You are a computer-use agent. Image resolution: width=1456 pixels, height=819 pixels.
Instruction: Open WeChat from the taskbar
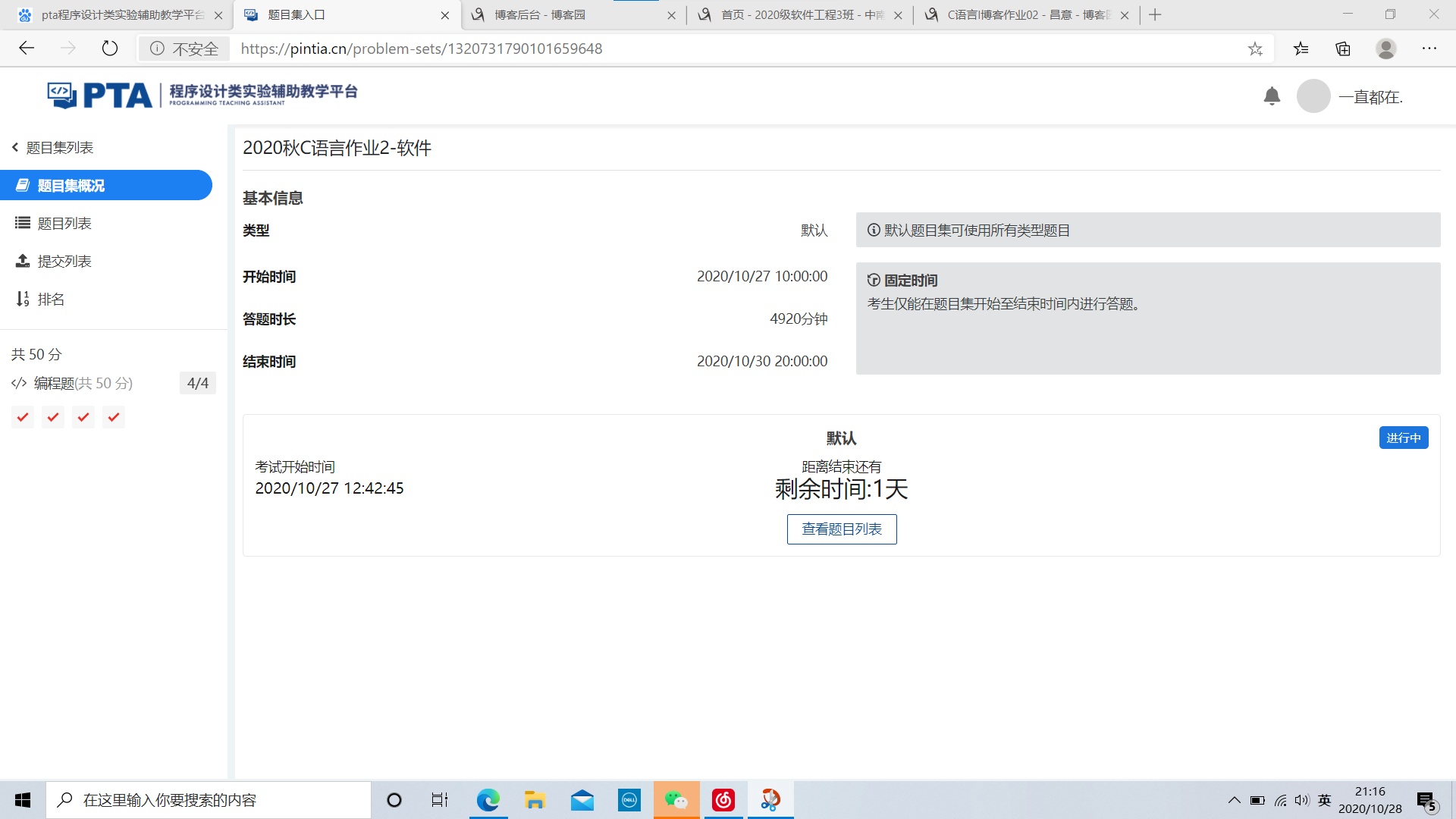coord(676,800)
